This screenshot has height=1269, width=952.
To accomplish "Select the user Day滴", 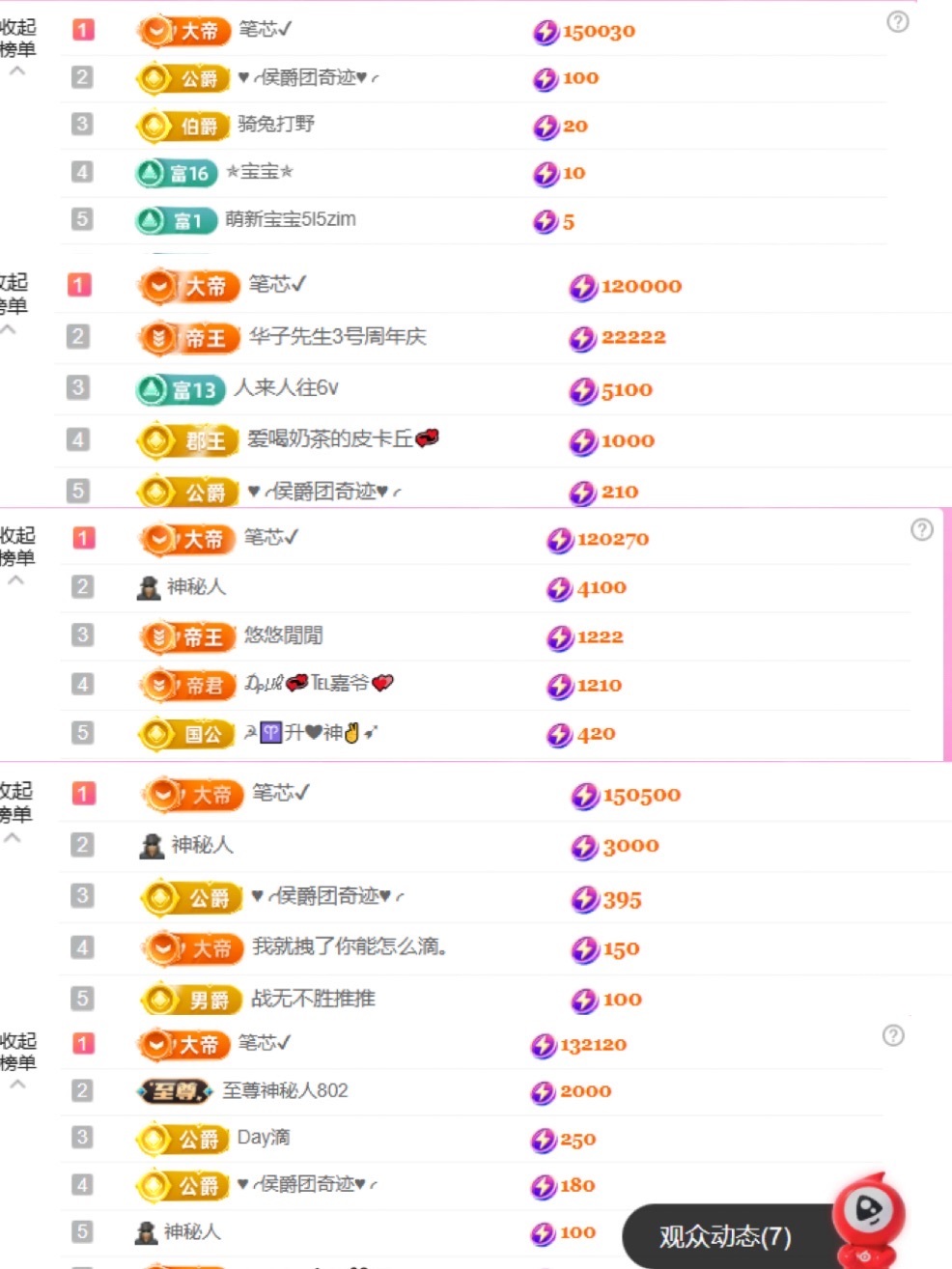I will 264,1138.
